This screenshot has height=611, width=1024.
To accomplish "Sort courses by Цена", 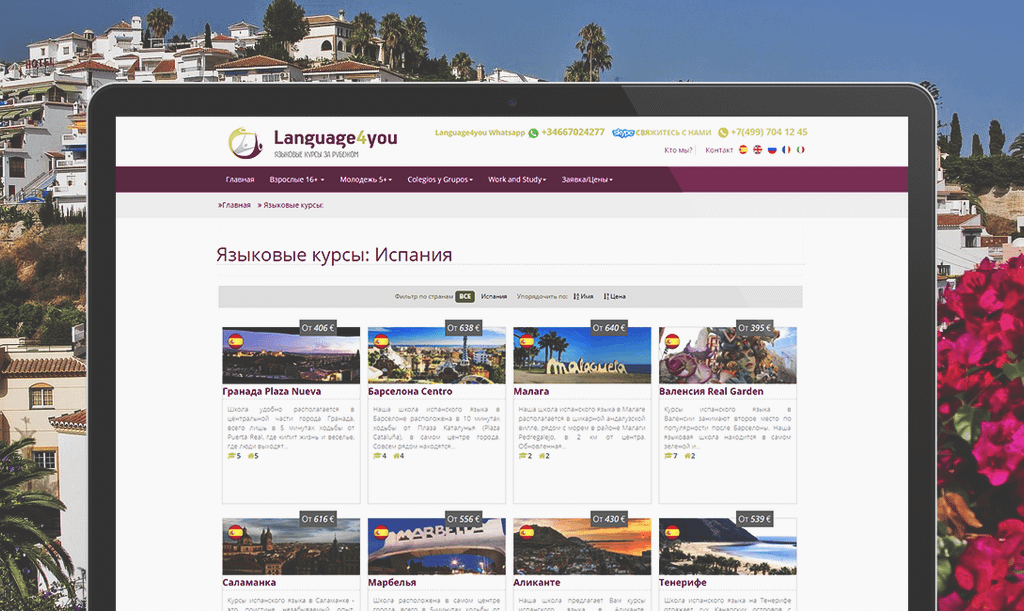I will point(615,296).
